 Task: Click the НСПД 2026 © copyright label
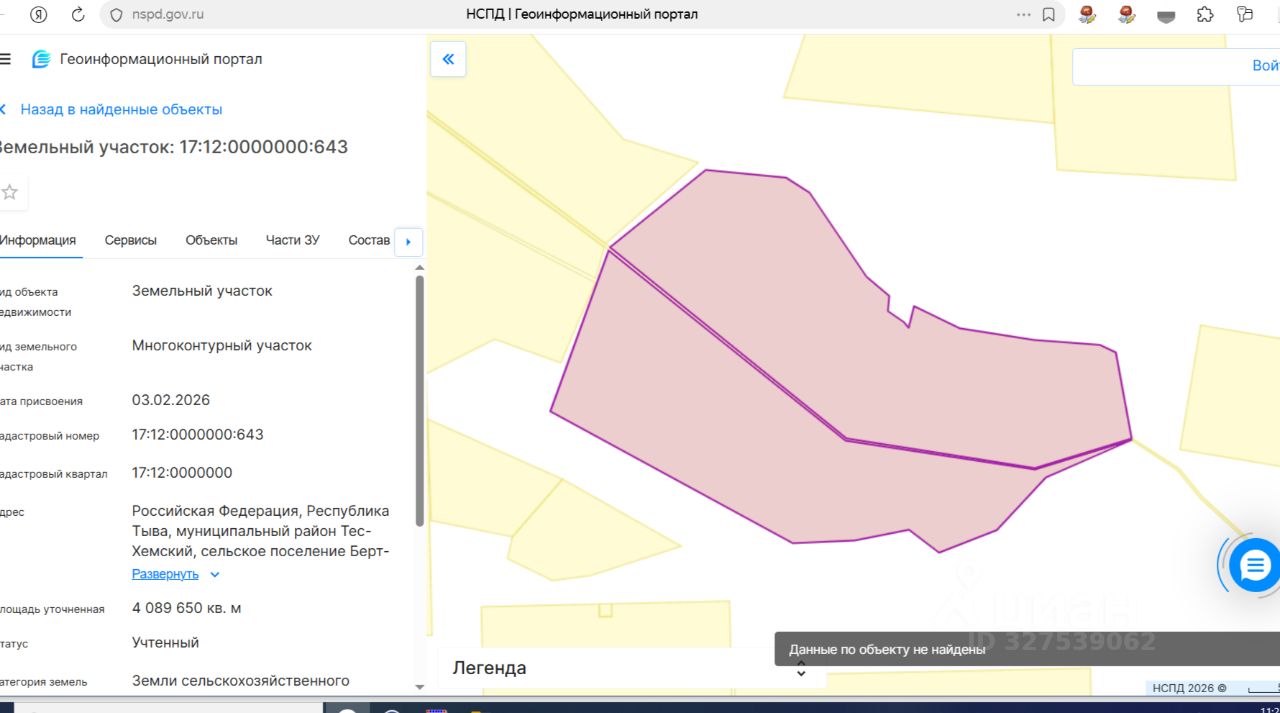(x=1189, y=688)
